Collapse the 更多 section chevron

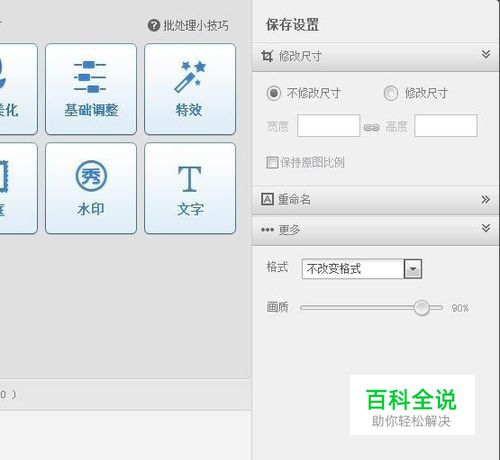(486, 228)
